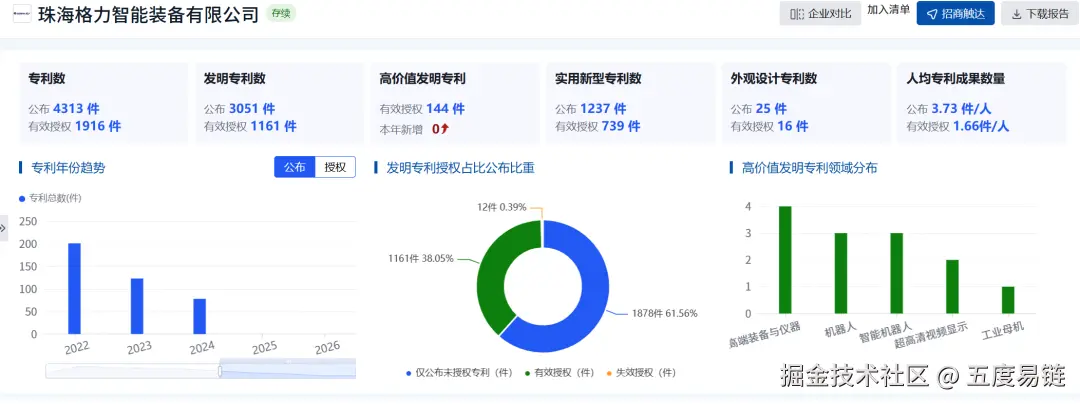Switch trend chart to 授权 tab
Viewport: 1080px width, 404px height.
tap(335, 167)
